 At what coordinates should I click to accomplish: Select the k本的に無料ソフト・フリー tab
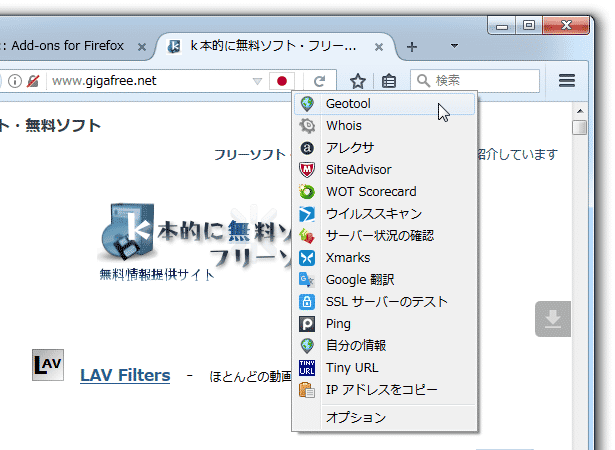[x=275, y=46]
